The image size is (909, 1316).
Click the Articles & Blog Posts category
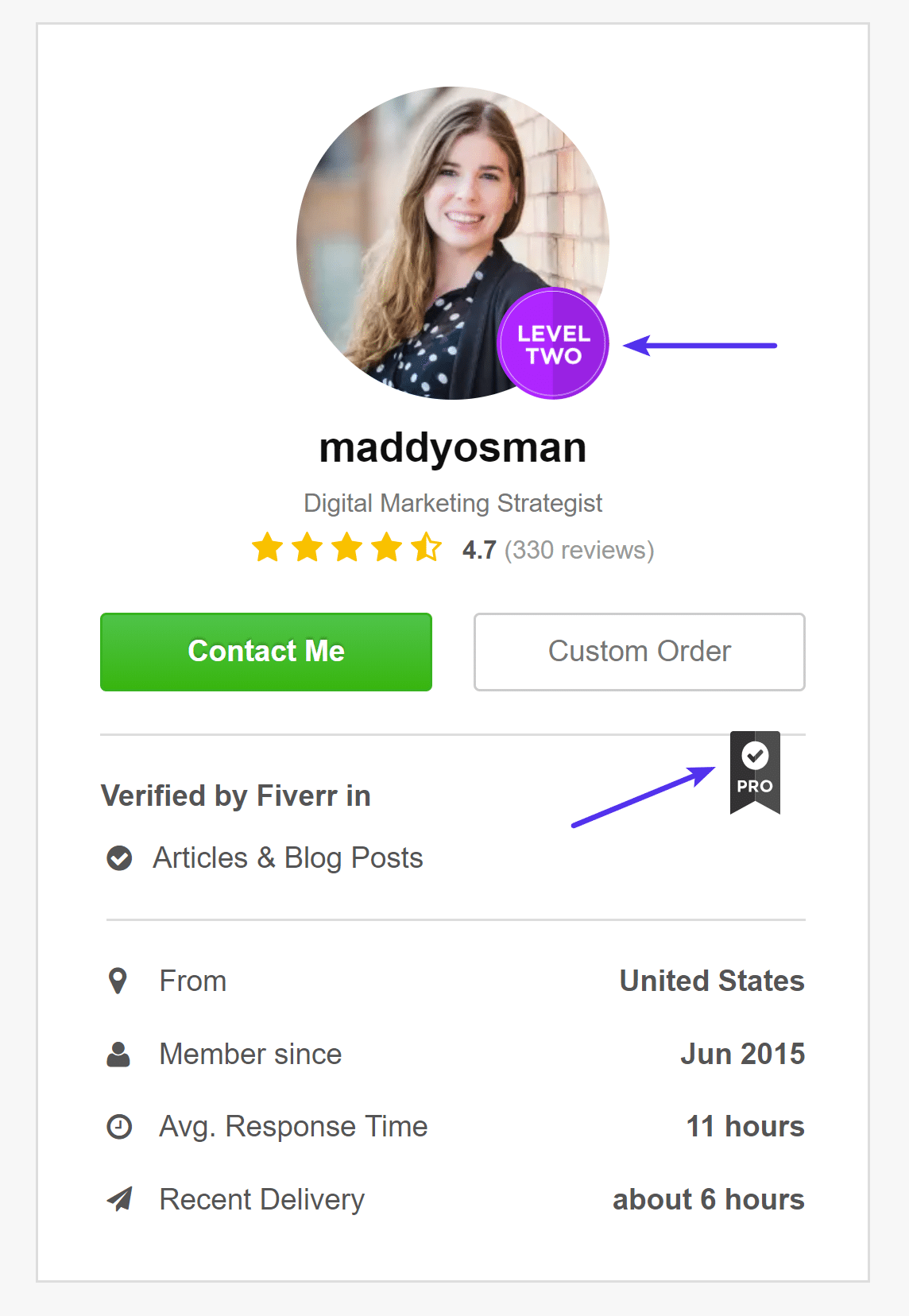coord(288,858)
